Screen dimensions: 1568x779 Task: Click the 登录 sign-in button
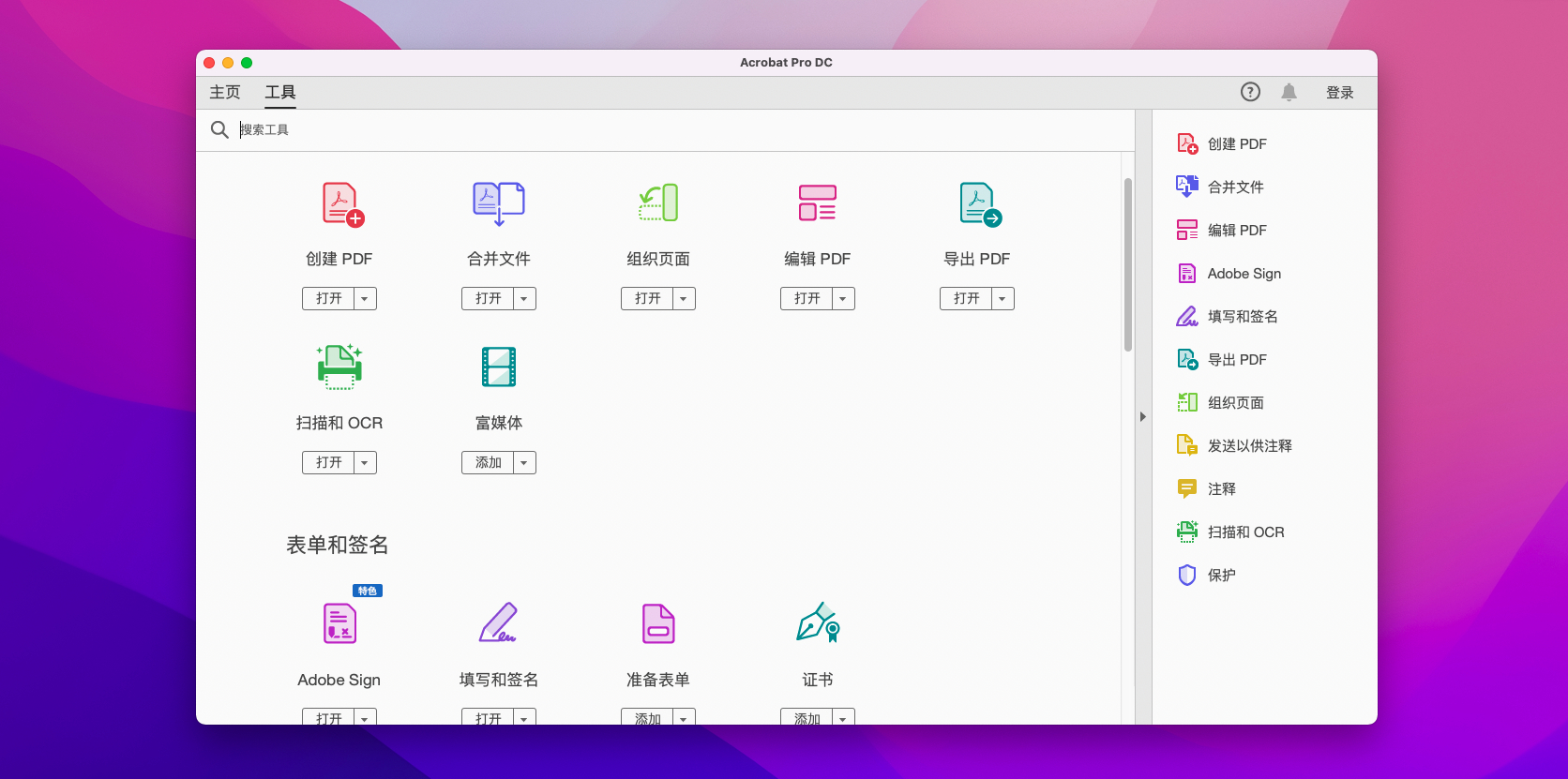tap(1339, 93)
